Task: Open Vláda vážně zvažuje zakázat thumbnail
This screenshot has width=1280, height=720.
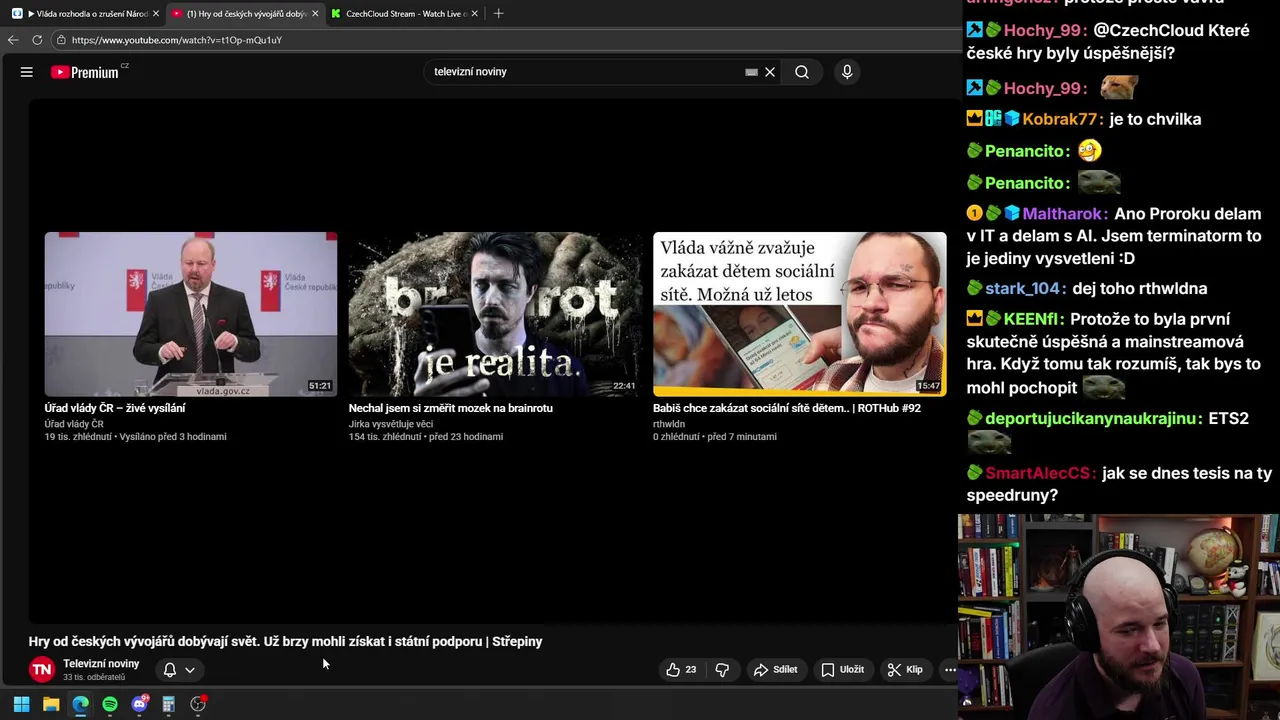Action: click(x=799, y=314)
